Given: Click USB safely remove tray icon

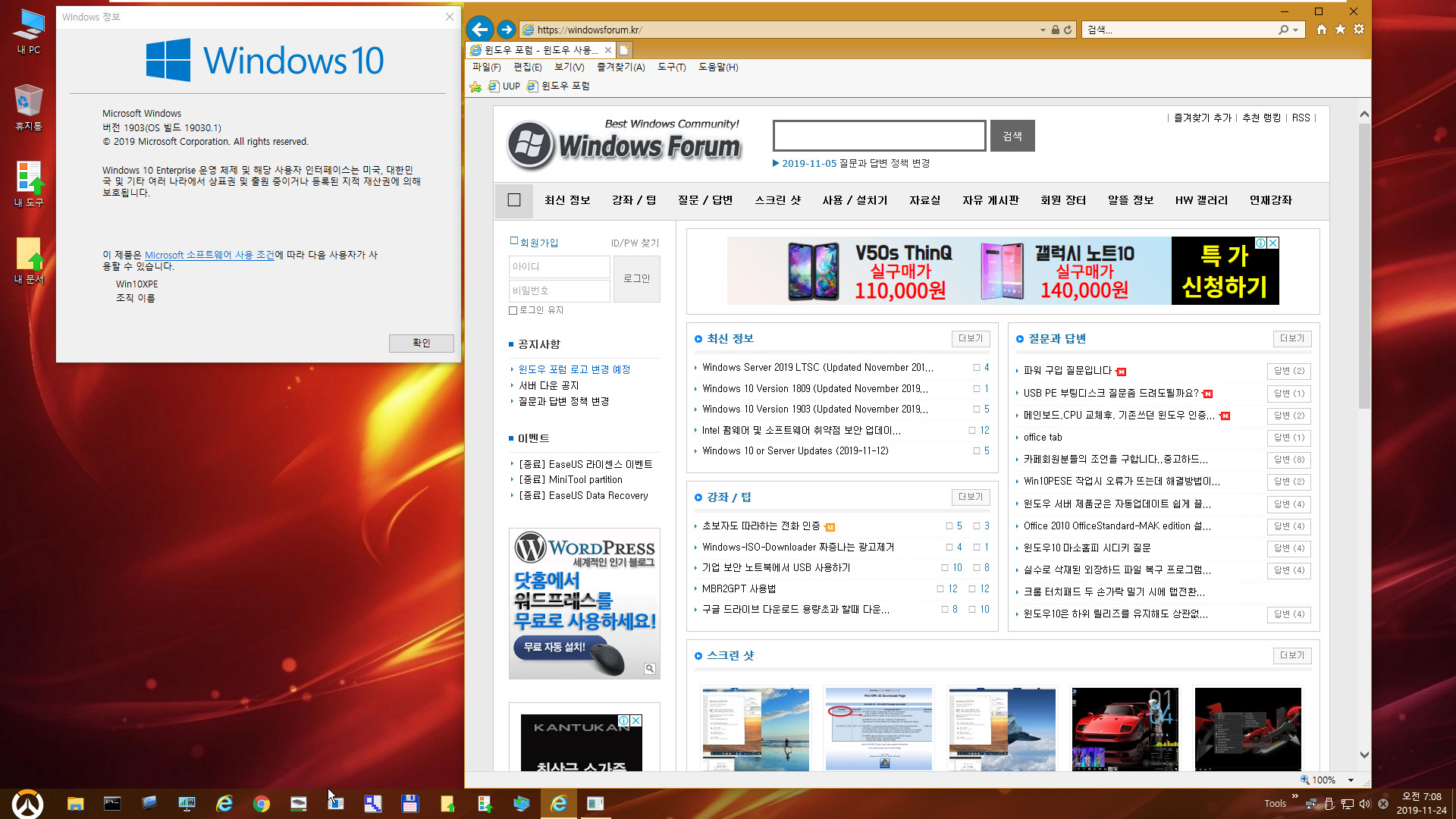Looking at the screenshot, I should coord(1329,804).
